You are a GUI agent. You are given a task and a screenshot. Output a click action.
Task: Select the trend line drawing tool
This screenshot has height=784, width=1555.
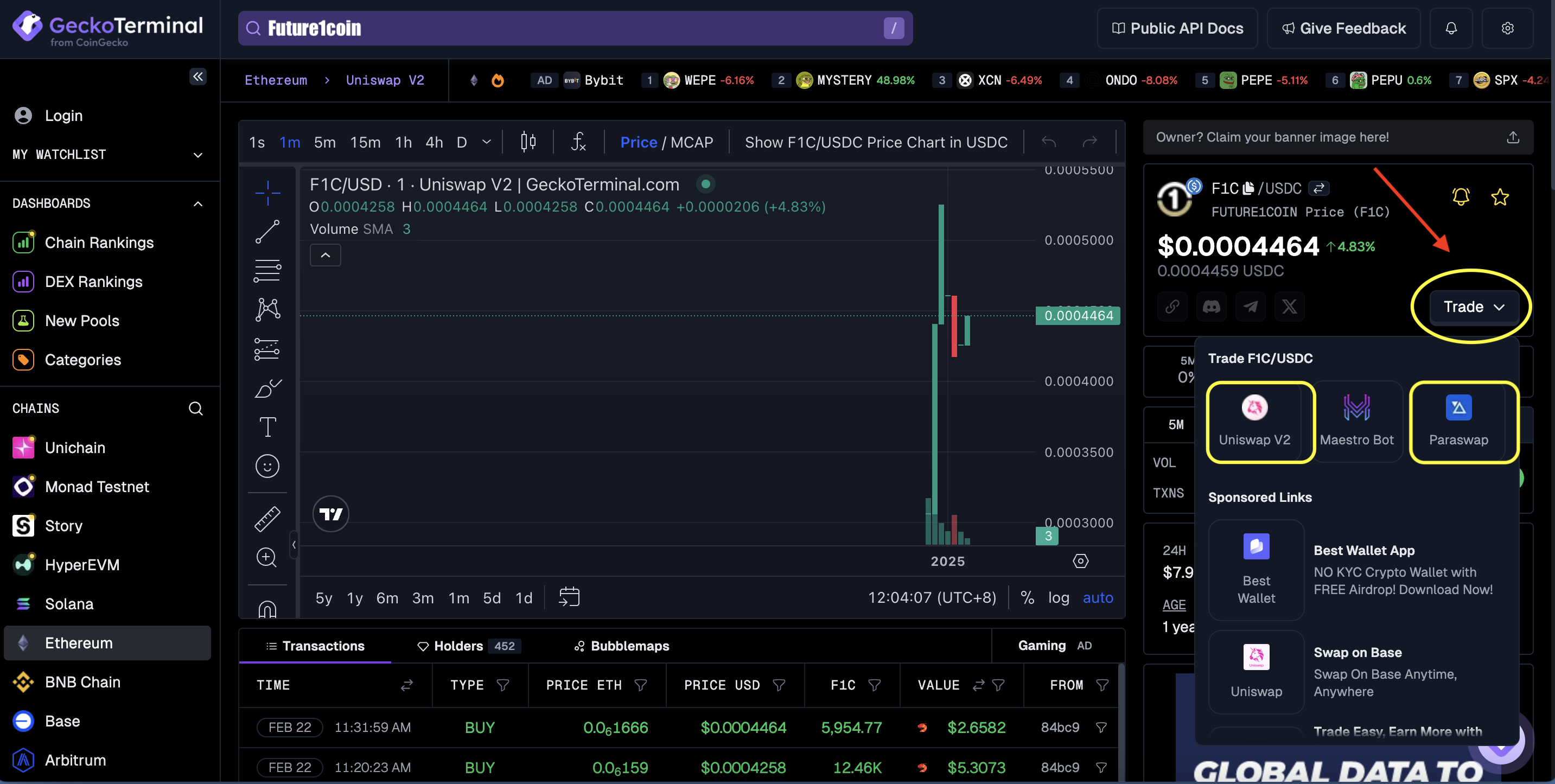coord(267,232)
